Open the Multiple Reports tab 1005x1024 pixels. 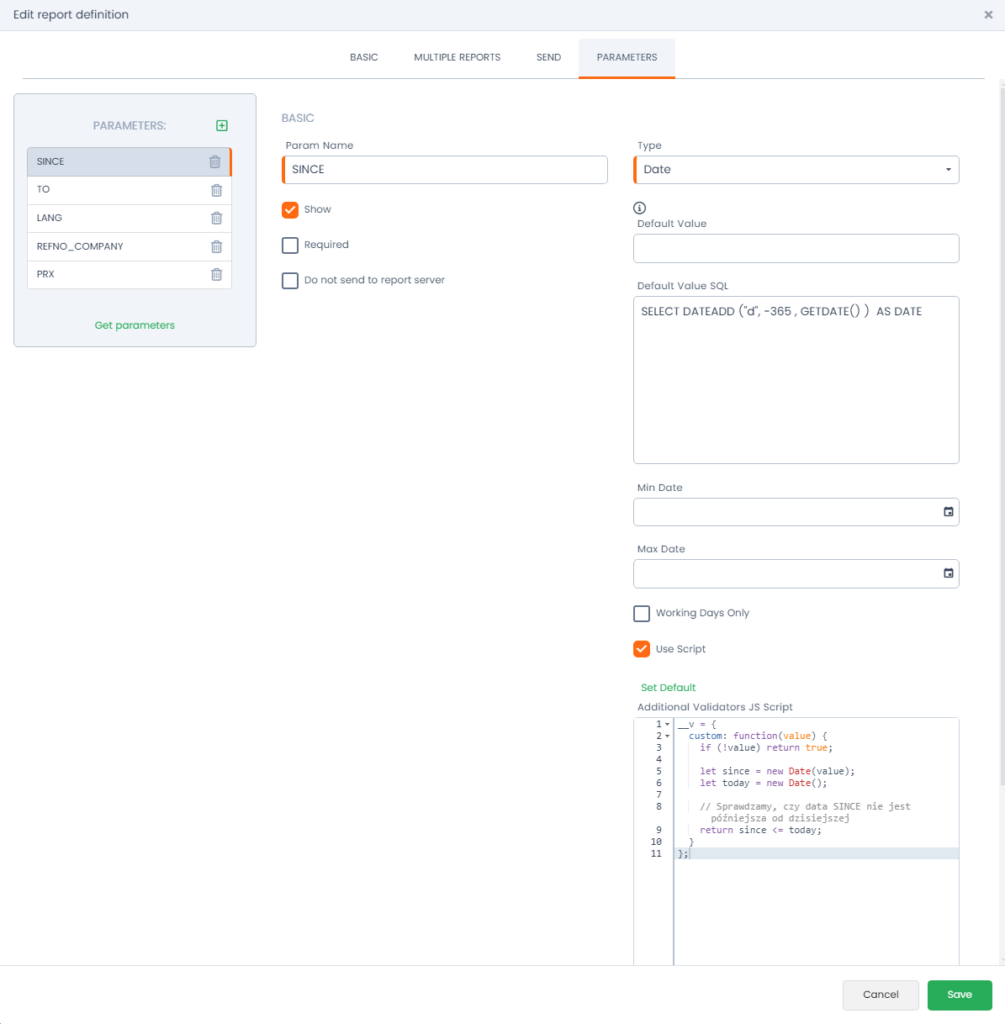point(457,58)
